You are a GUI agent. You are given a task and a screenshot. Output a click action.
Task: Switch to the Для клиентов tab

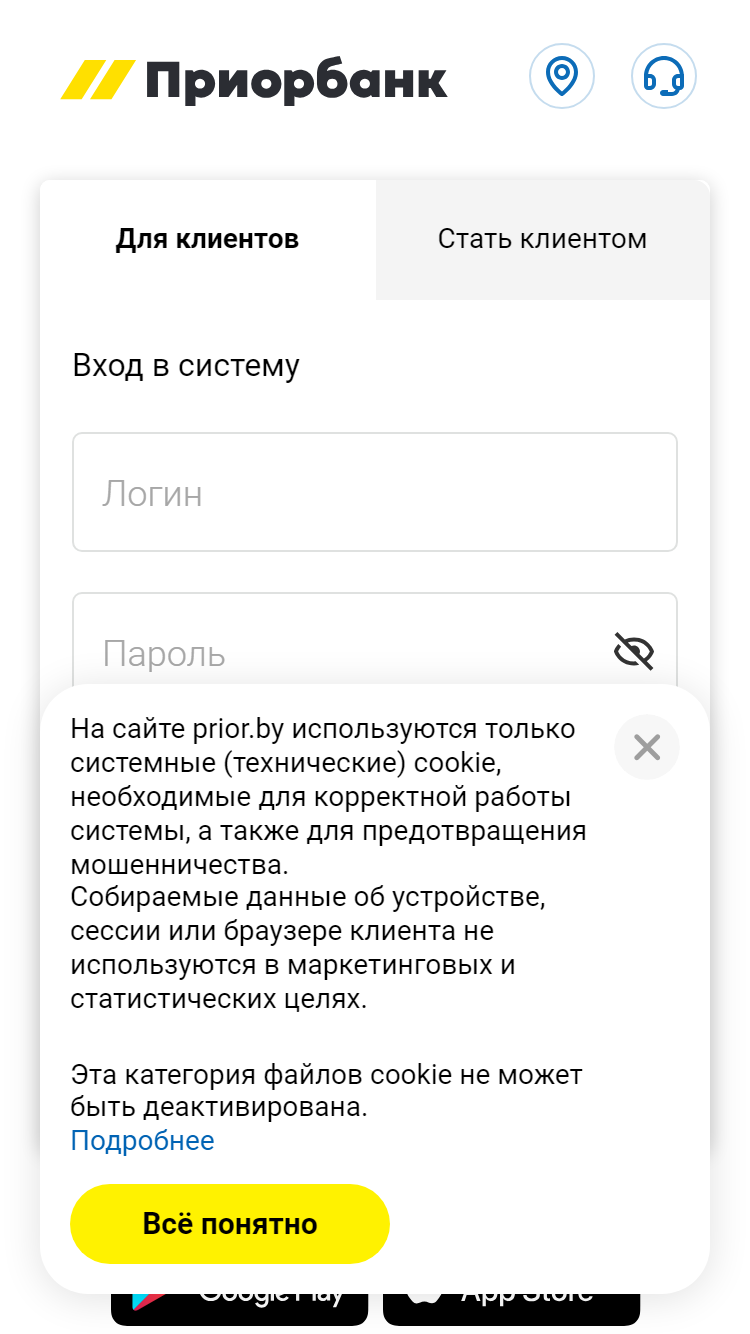point(208,239)
